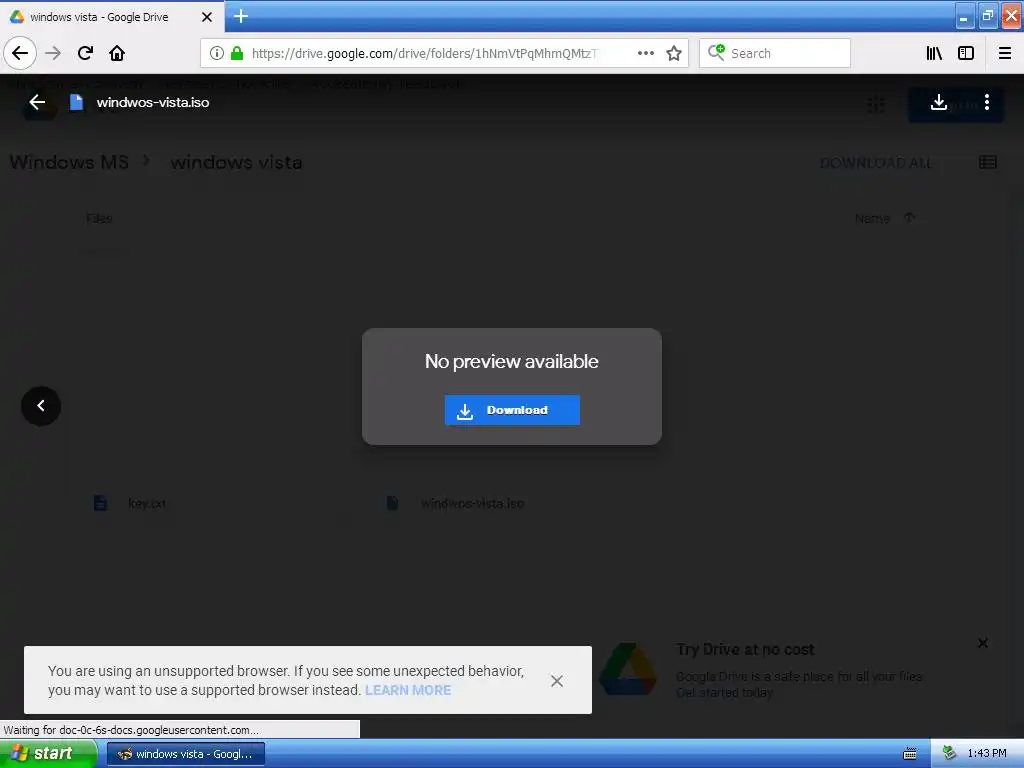1024x768 pixels.
Task: Click the Name sort column header
Action: 872,218
